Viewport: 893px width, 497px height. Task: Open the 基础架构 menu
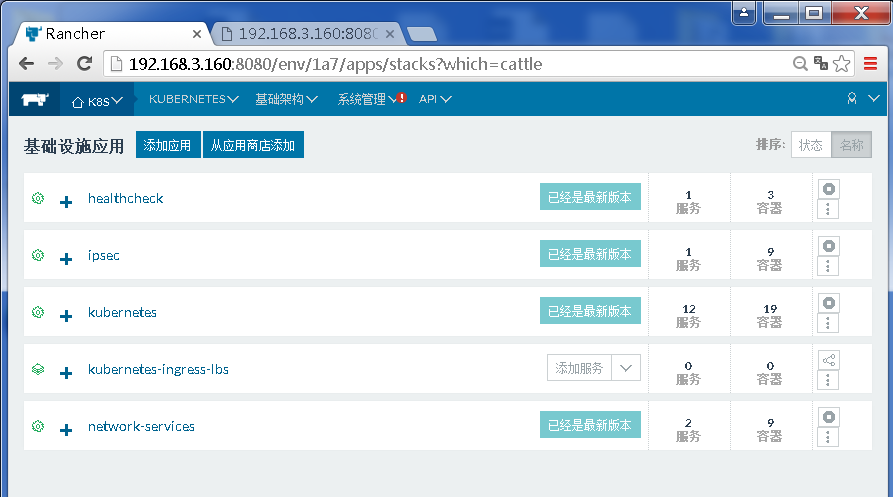click(286, 99)
